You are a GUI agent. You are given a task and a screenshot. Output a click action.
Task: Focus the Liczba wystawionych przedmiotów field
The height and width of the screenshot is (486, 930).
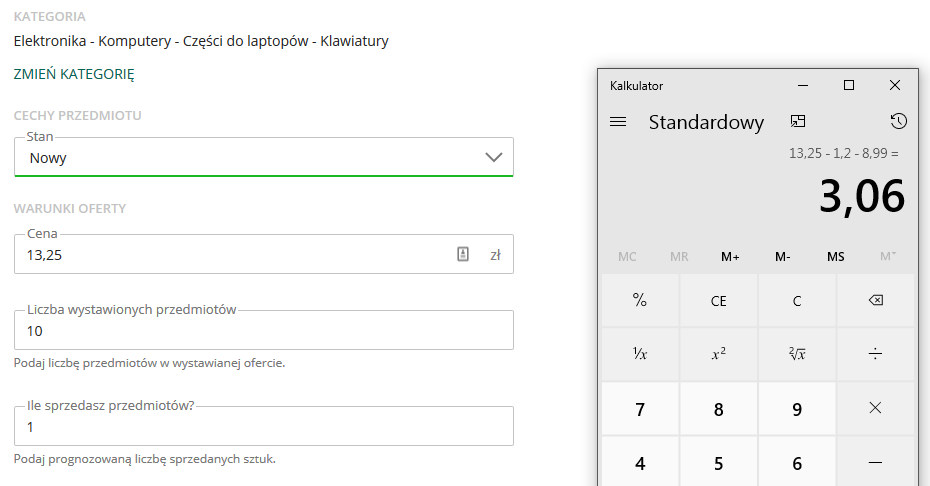pos(264,331)
